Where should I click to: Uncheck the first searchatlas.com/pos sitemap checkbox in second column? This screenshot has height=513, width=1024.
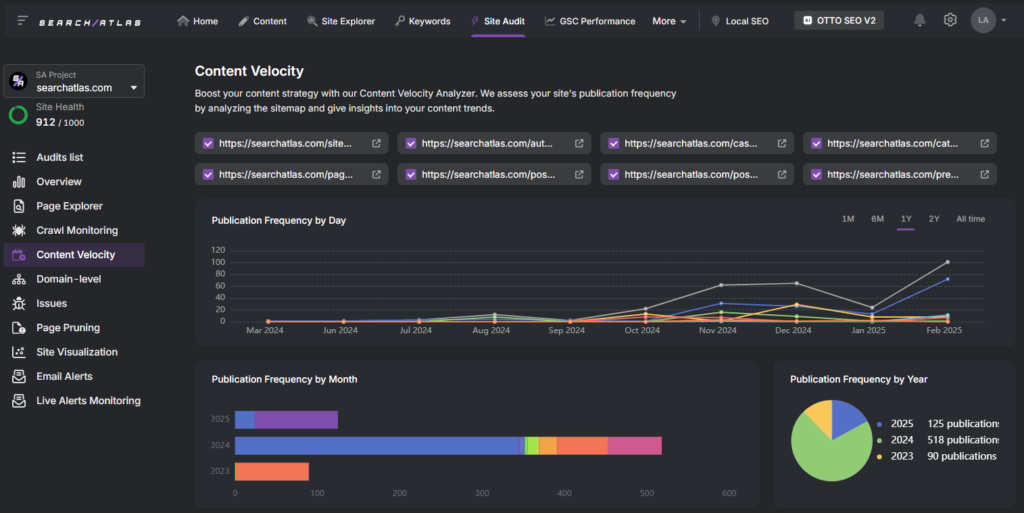[x=411, y=174]
